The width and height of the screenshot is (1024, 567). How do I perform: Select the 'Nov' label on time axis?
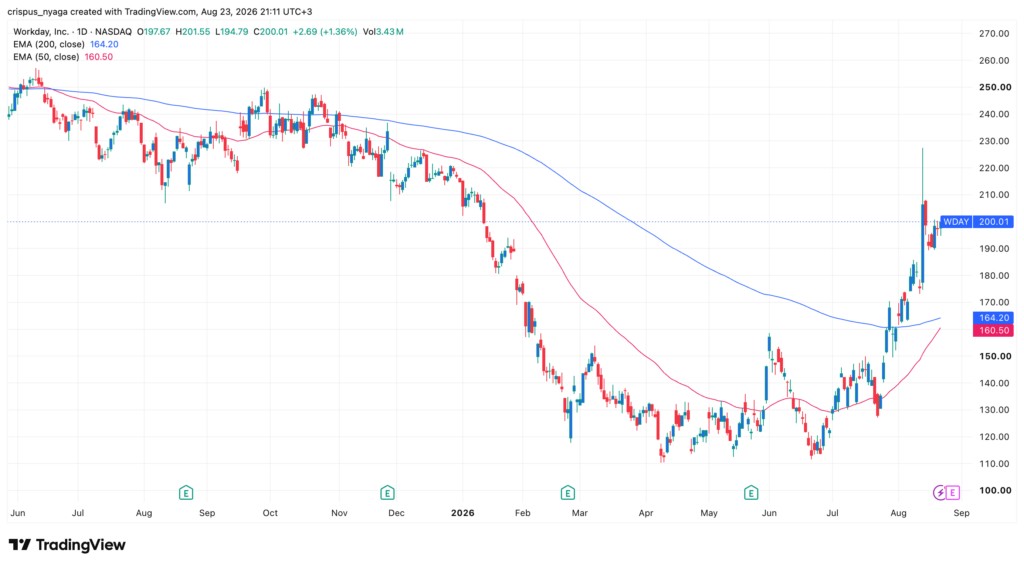339,513
